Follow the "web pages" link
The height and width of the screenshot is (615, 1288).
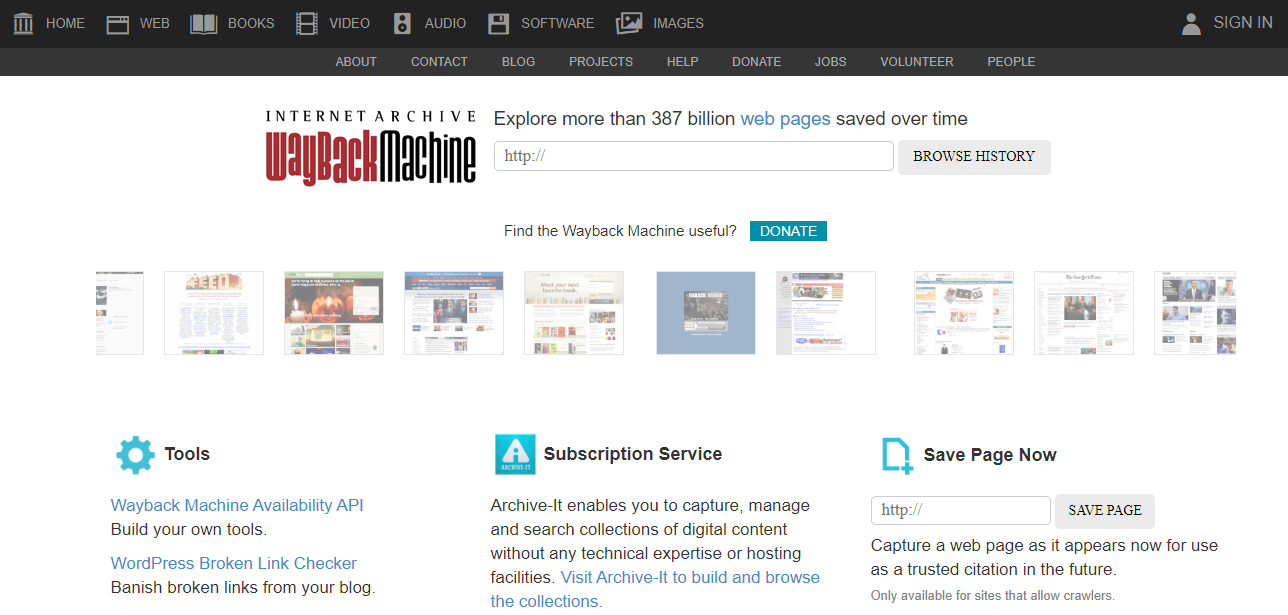click(x=785, y=119)
